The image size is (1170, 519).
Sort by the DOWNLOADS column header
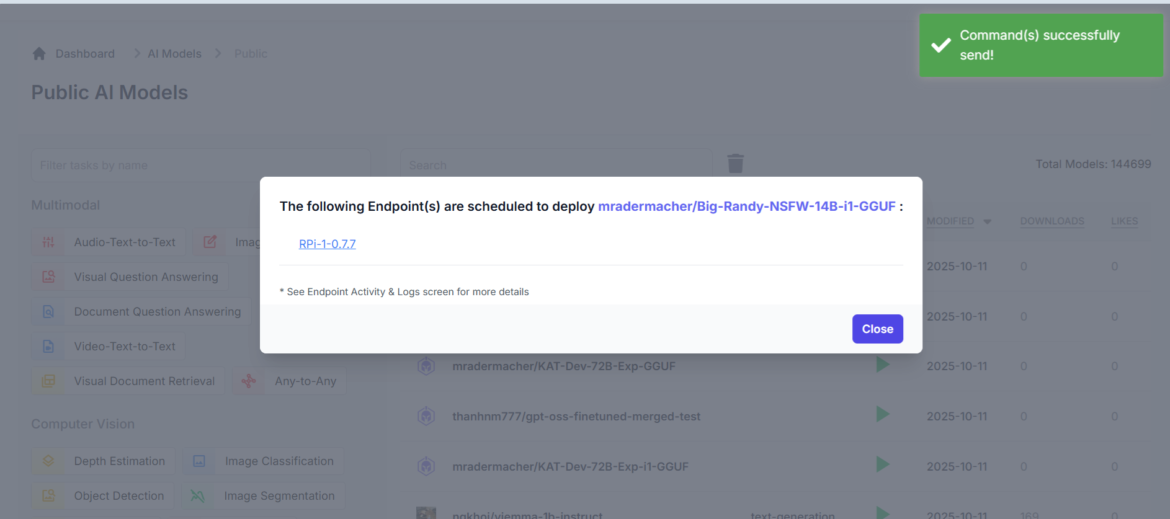[1051, 221]
